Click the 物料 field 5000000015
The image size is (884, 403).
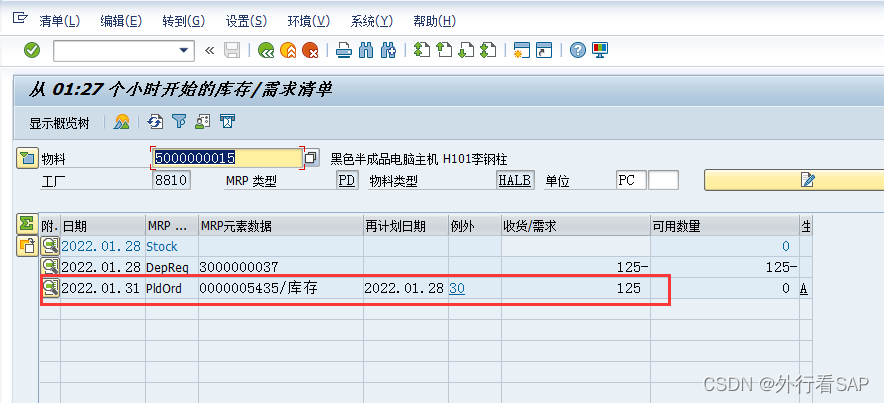pos(227,158)
